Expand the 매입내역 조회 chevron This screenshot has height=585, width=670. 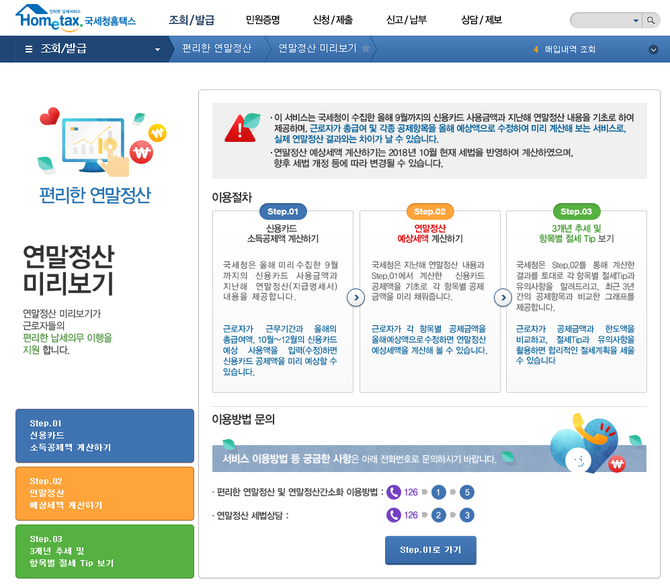coord(653,48)
